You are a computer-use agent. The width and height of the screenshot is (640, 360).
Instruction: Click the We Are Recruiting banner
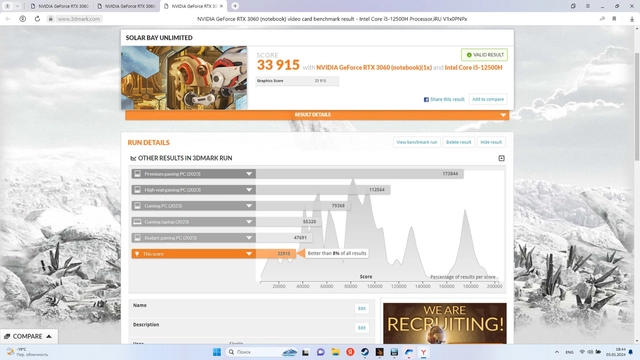(x=444, y=323)
